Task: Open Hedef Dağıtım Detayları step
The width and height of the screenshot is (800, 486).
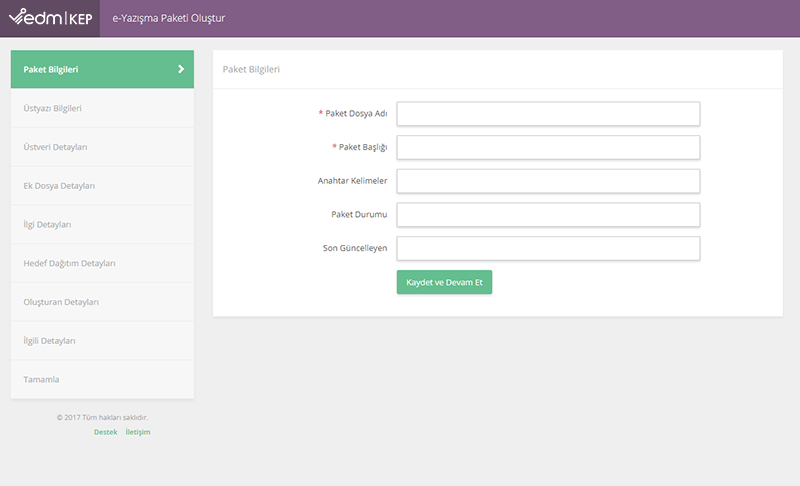Action: coord(70,263)
